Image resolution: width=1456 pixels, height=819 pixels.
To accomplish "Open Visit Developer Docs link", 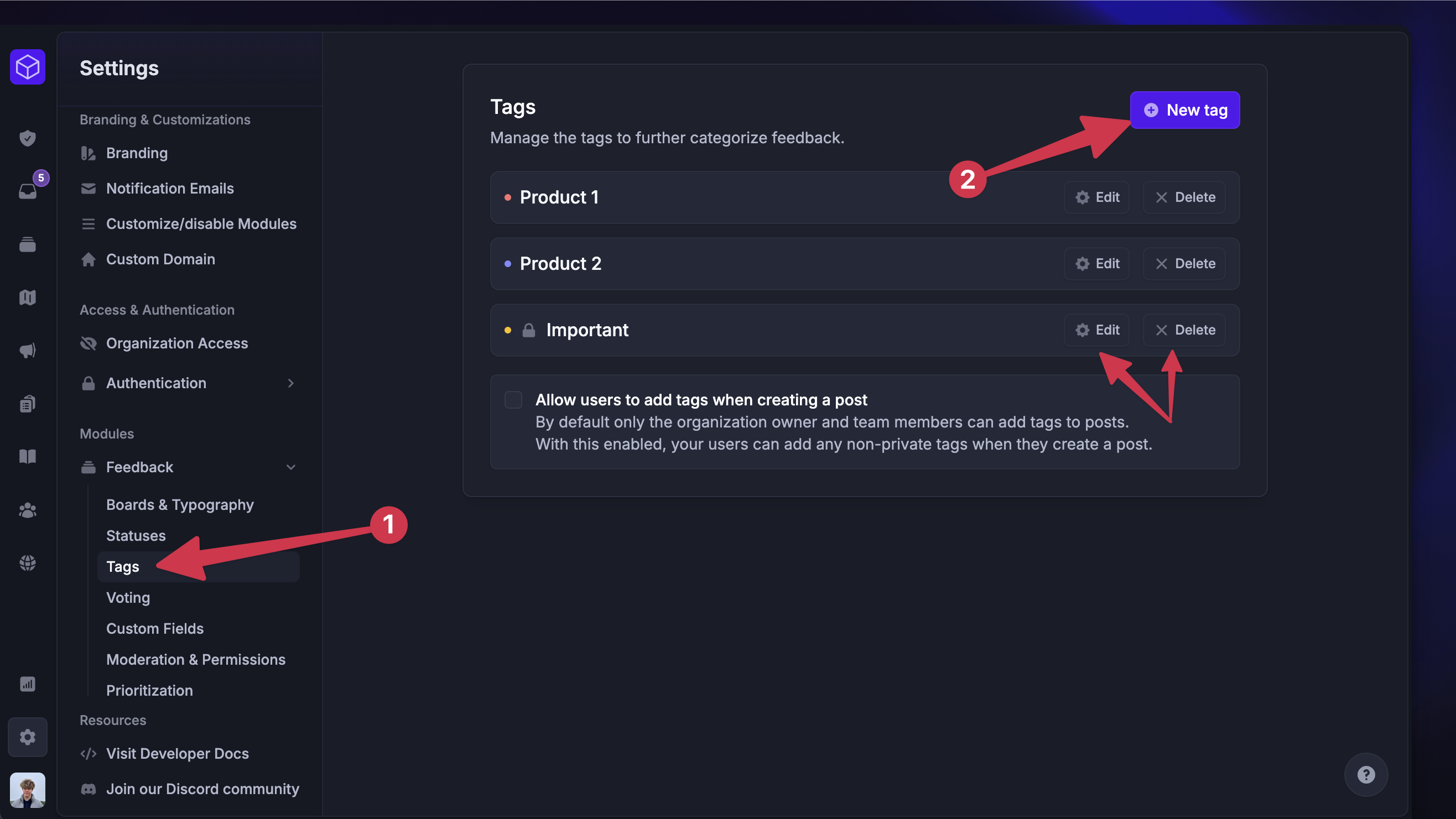I will tap(177, 753).
